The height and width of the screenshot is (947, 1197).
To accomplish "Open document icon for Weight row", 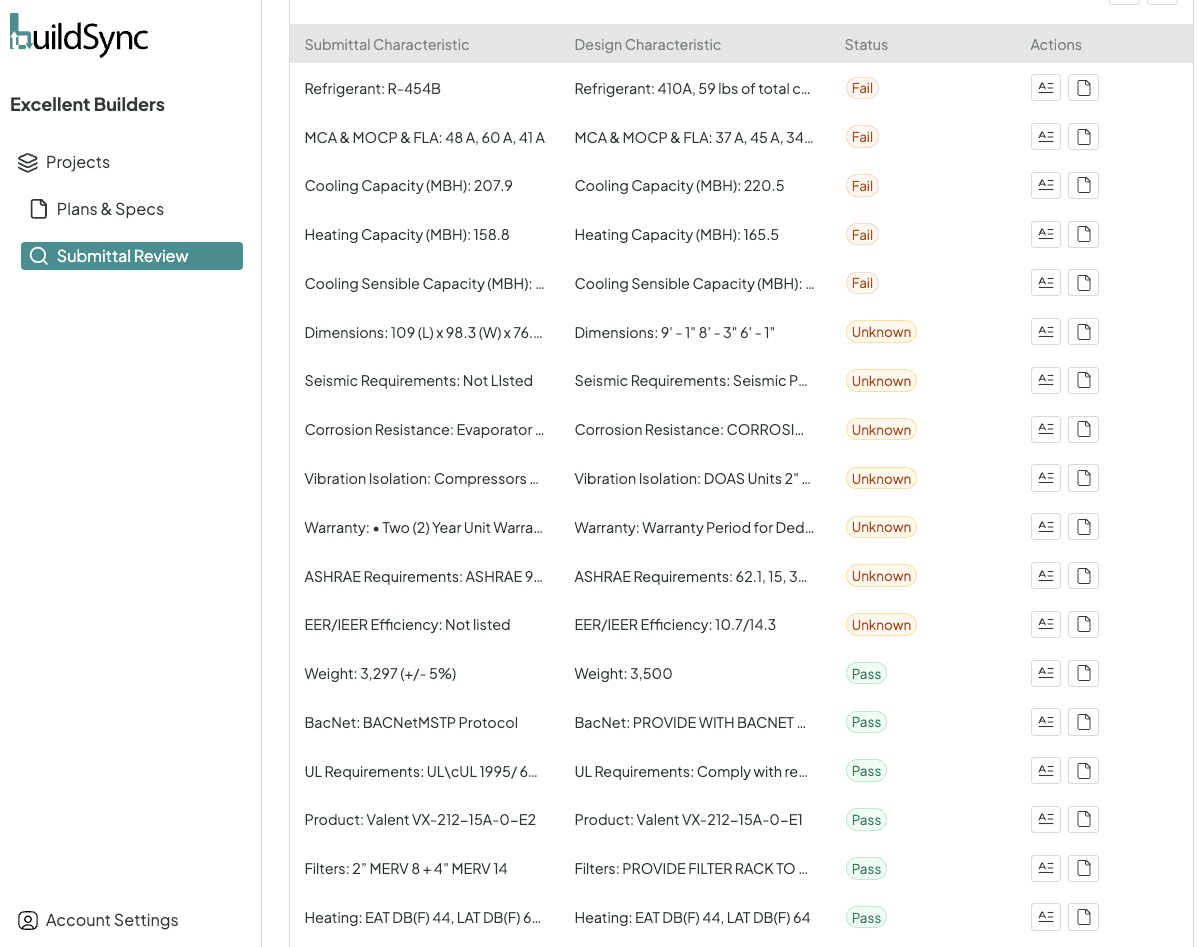I will click(1083, 673).
